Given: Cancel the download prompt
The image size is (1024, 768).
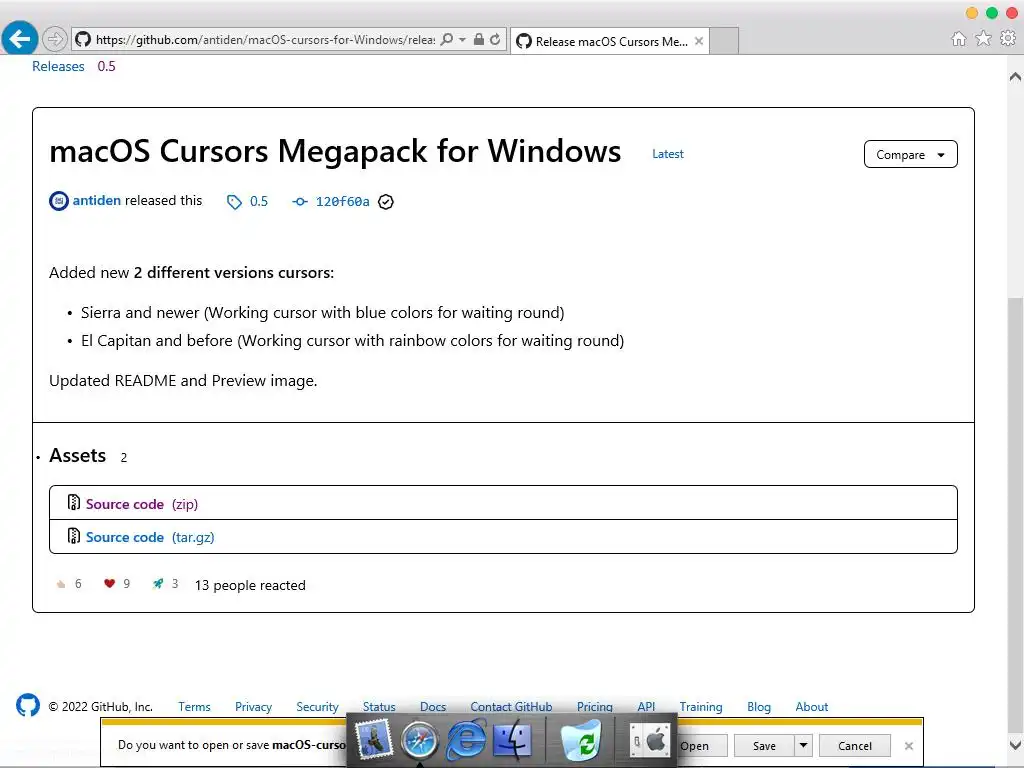Looking at the screenshot, I should (x=855, y=746).
